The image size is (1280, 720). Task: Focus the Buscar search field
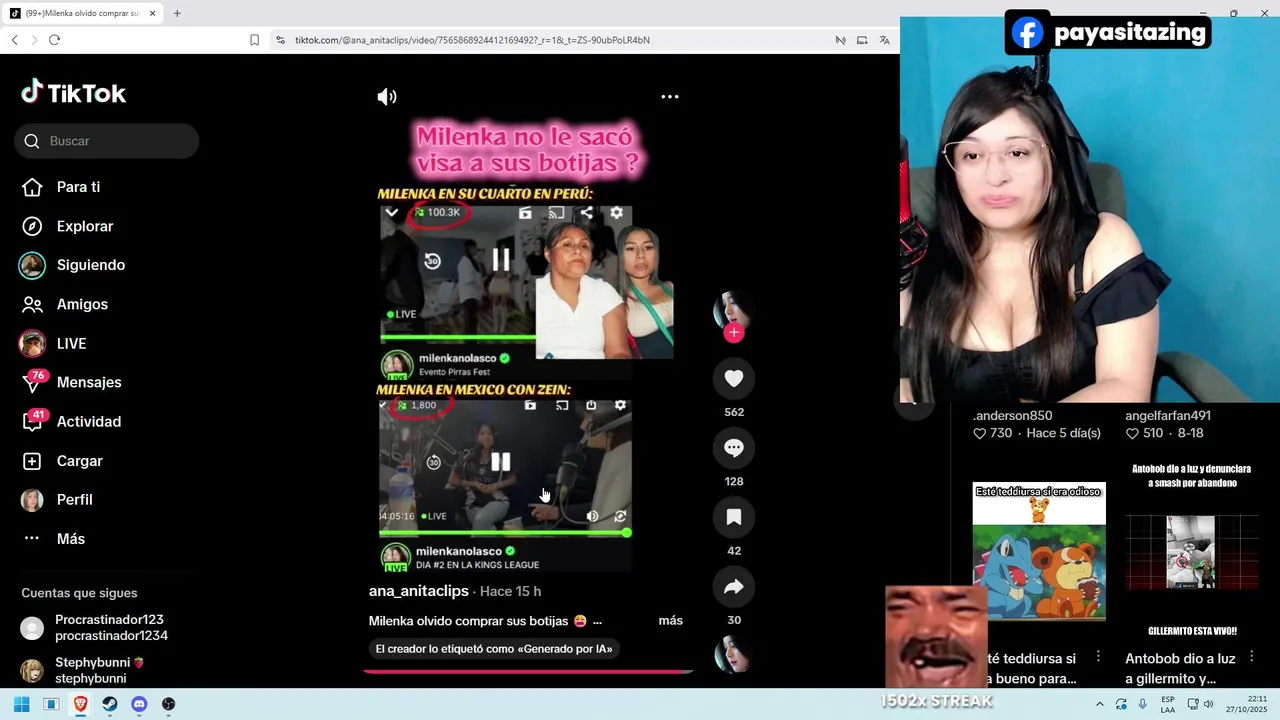click(107, 141)
